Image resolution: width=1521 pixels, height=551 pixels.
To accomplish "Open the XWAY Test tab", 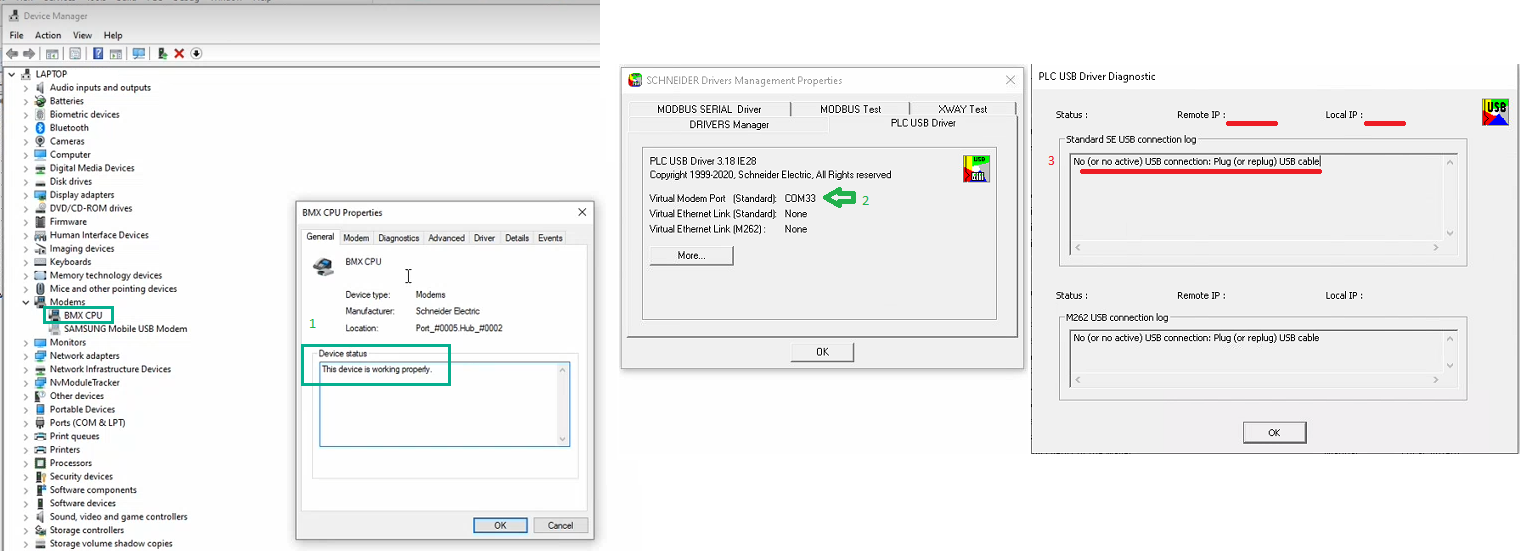I will 963,109.
